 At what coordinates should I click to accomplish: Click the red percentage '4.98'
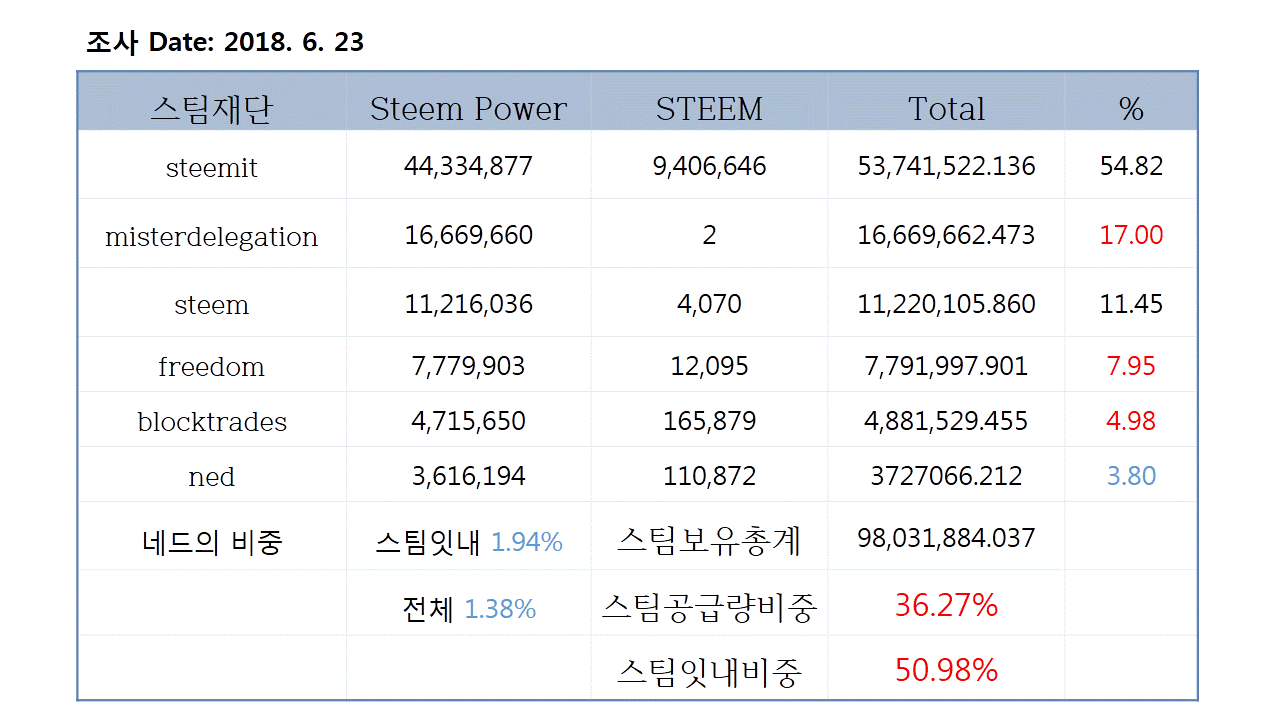(x=1131, y=421)
